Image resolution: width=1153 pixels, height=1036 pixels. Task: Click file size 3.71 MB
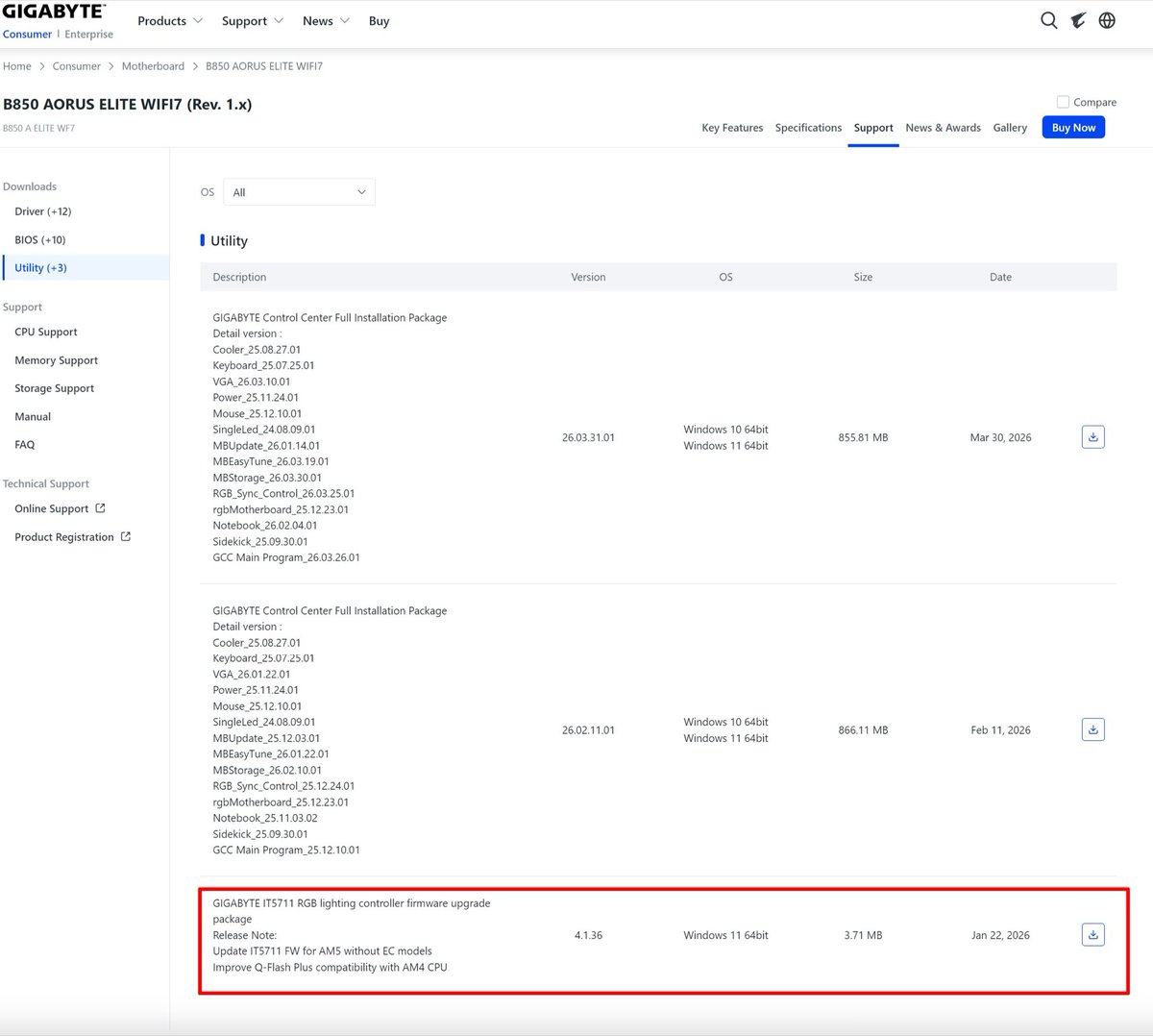pyautogui.click(x=863, y=935)
